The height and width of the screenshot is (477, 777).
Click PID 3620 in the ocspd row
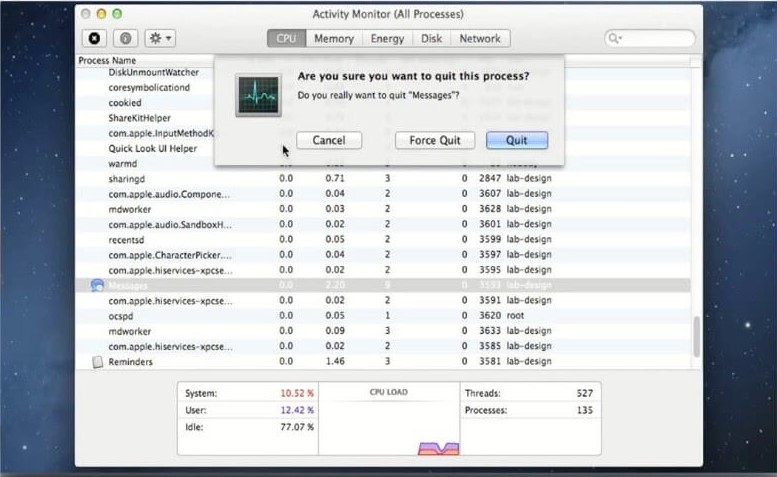pyautogui.click(x=490, y=316)
